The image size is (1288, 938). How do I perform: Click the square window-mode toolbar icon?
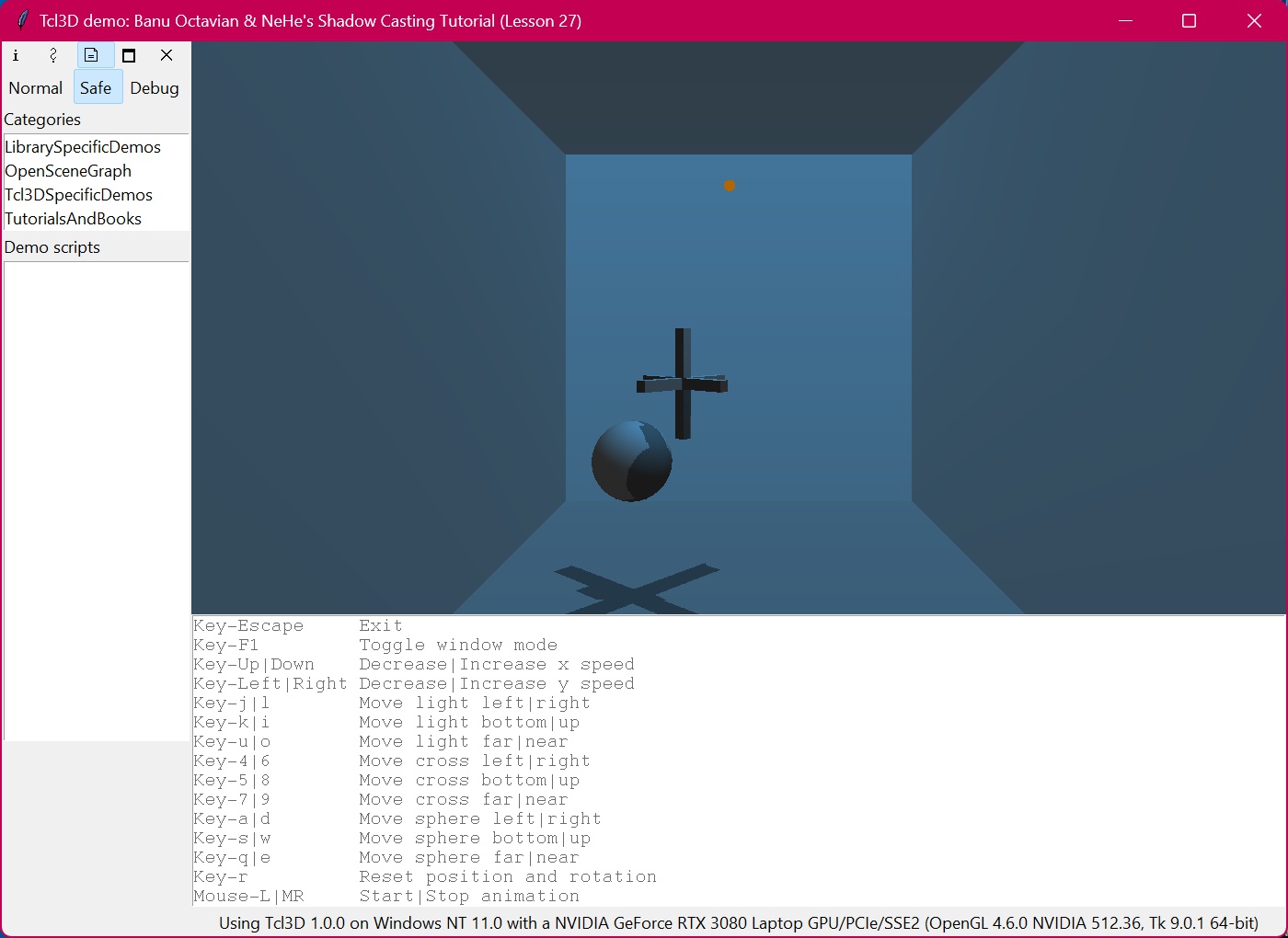pyautogui.click(x=129, y=55)
